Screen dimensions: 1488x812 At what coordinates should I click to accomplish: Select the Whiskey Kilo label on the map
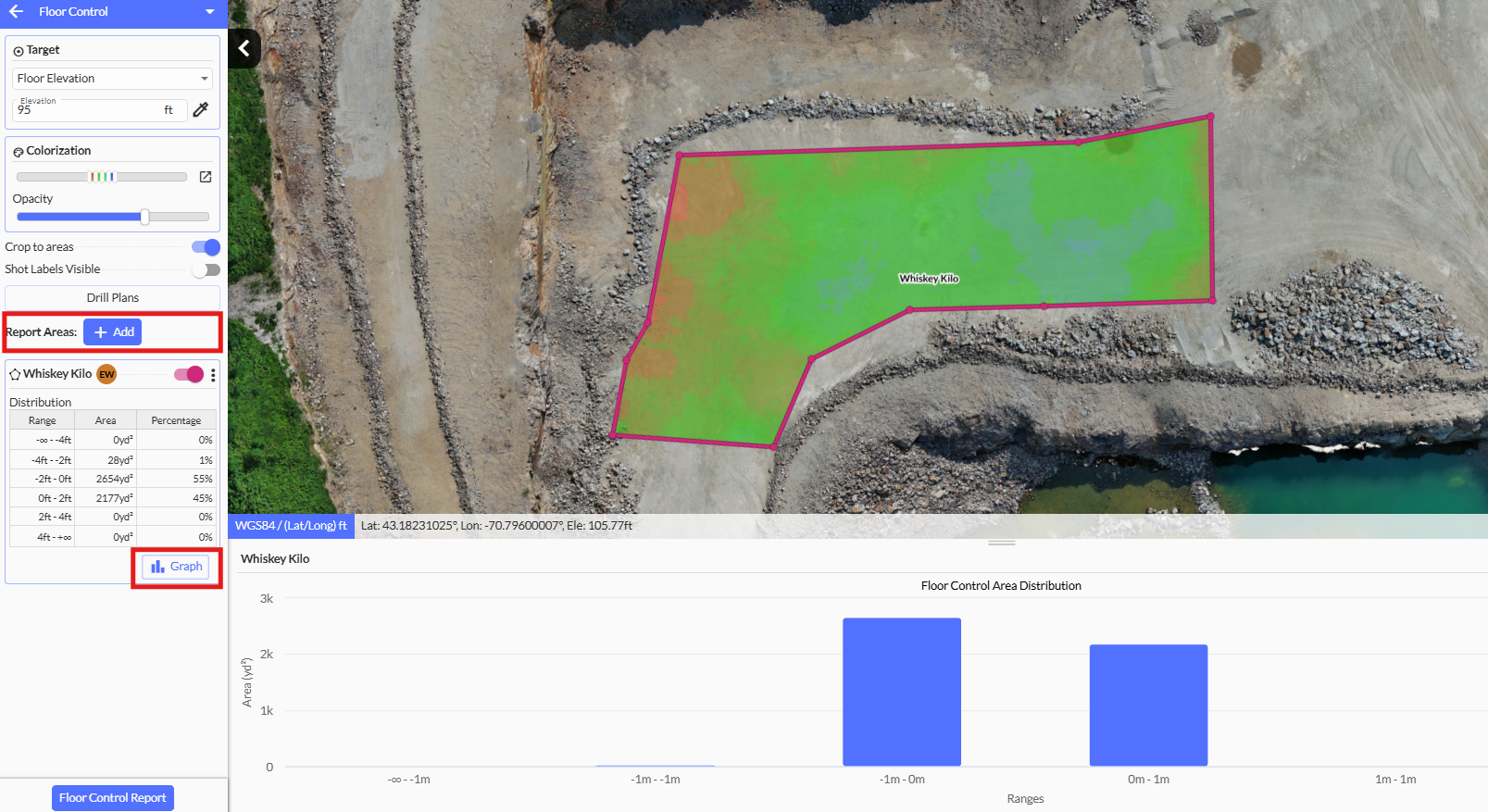point(929,279)
